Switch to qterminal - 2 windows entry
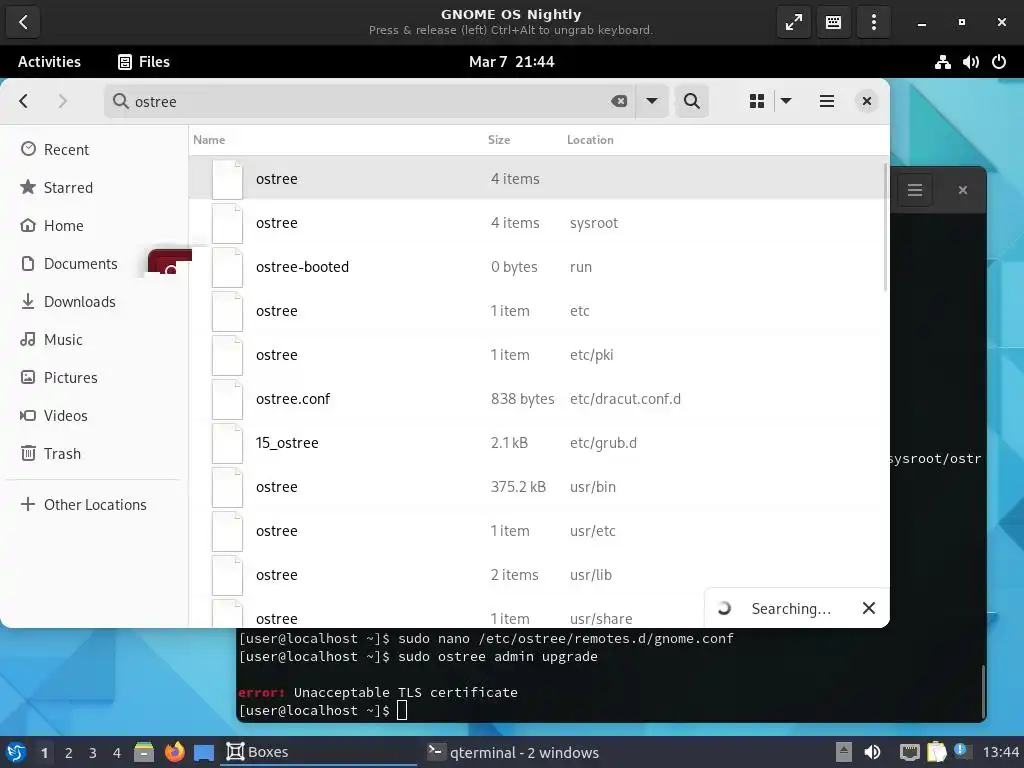Viewport: 1024px width, 768px height. (513, 752)
